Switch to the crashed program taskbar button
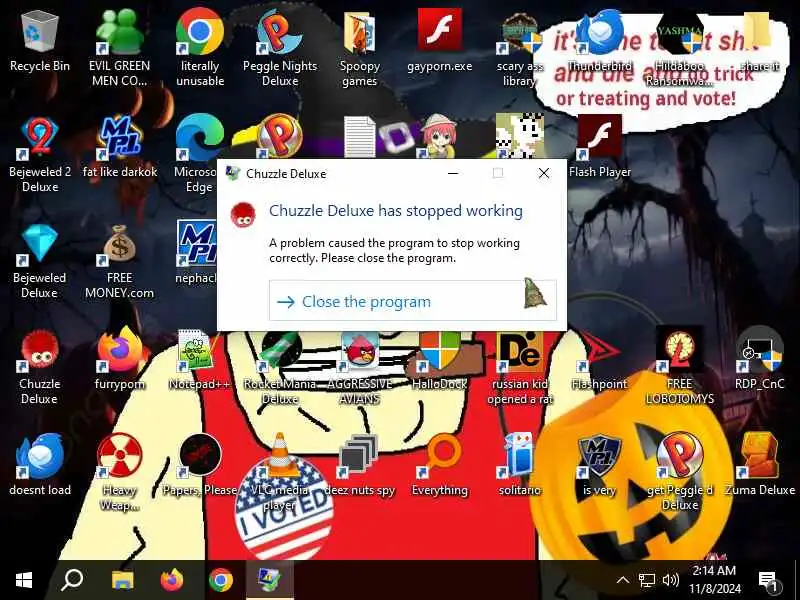Viewport: 800px width, 600px height. (270, 580)
